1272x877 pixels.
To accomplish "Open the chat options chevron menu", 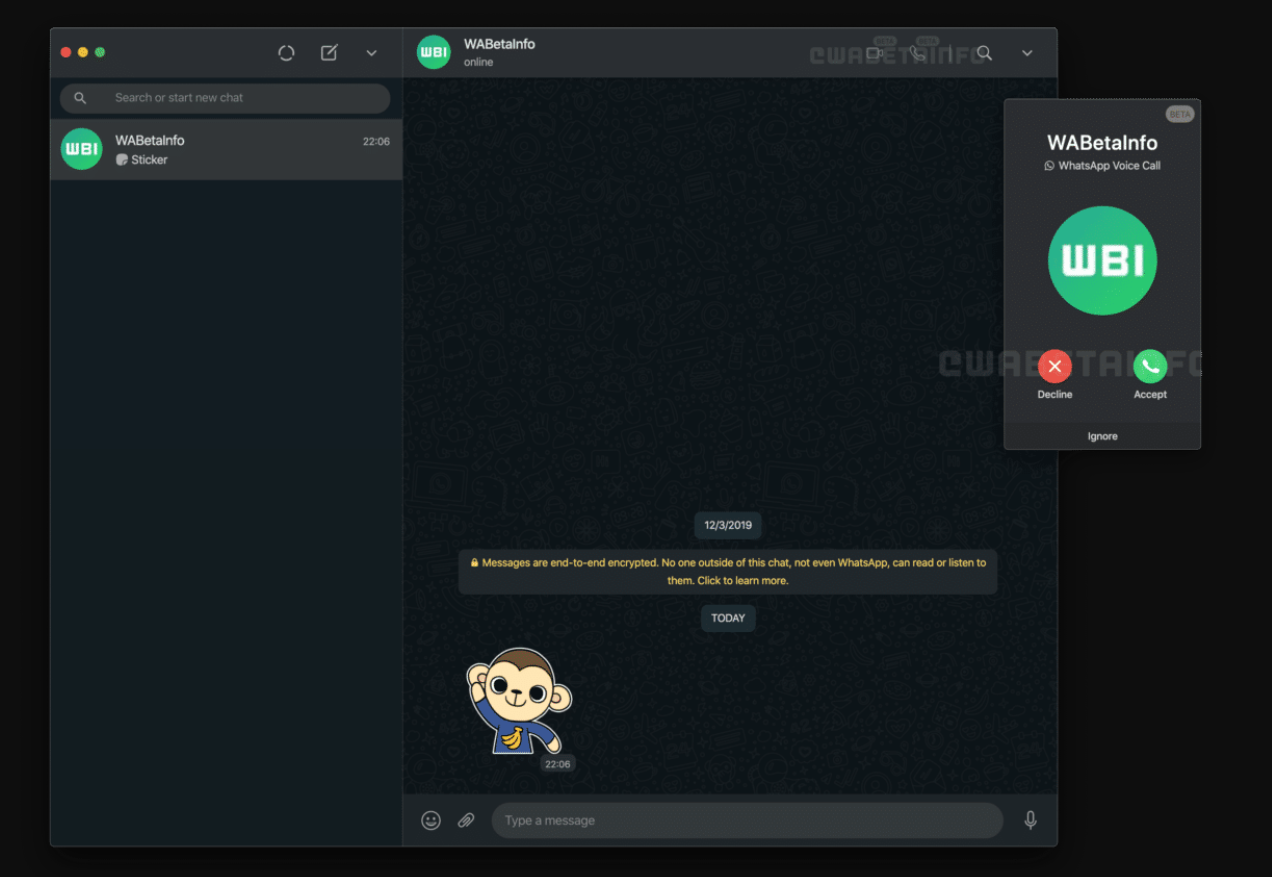I will (1027, 53).
